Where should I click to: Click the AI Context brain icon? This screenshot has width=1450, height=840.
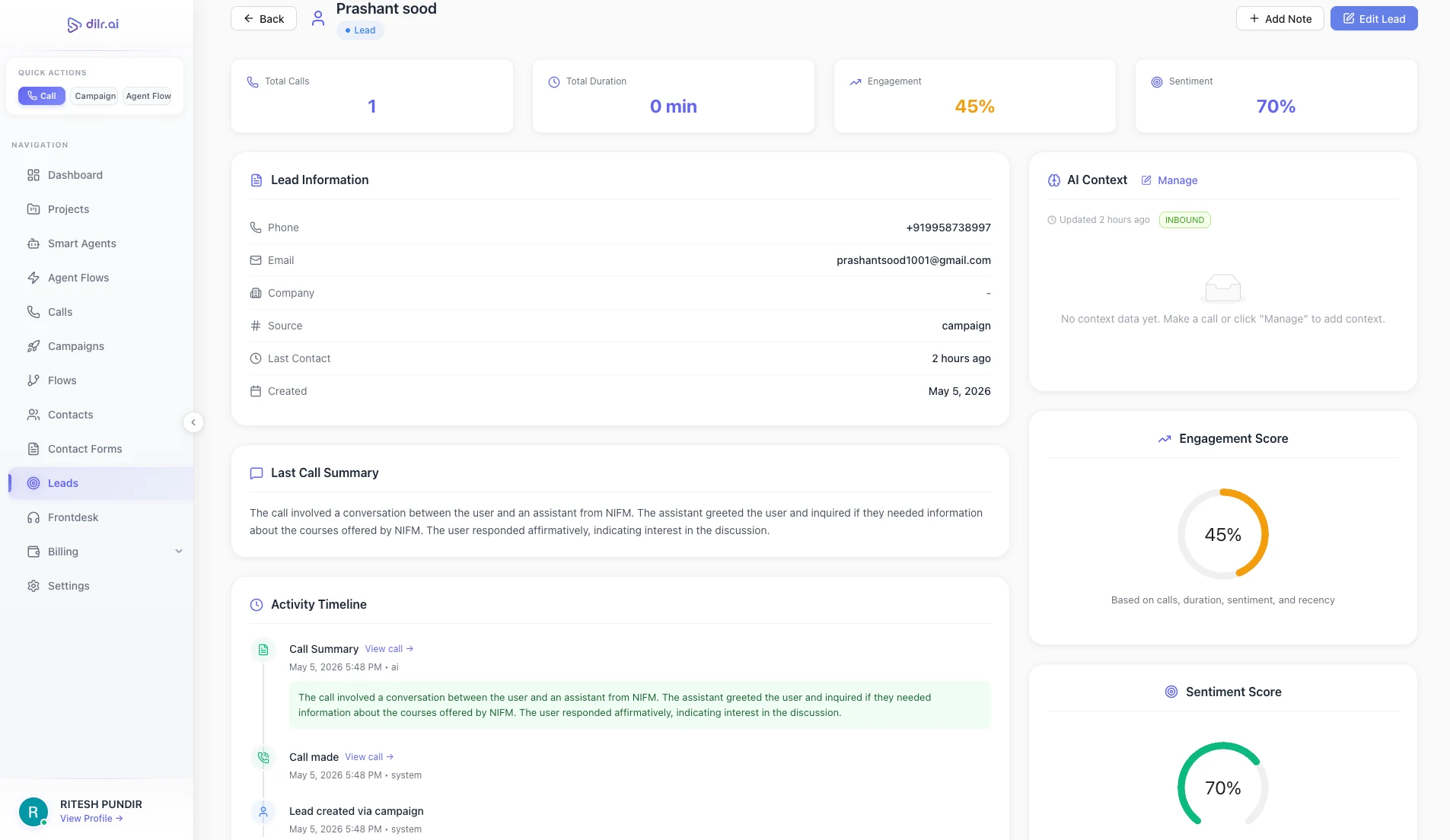[x=1054, y=180]
